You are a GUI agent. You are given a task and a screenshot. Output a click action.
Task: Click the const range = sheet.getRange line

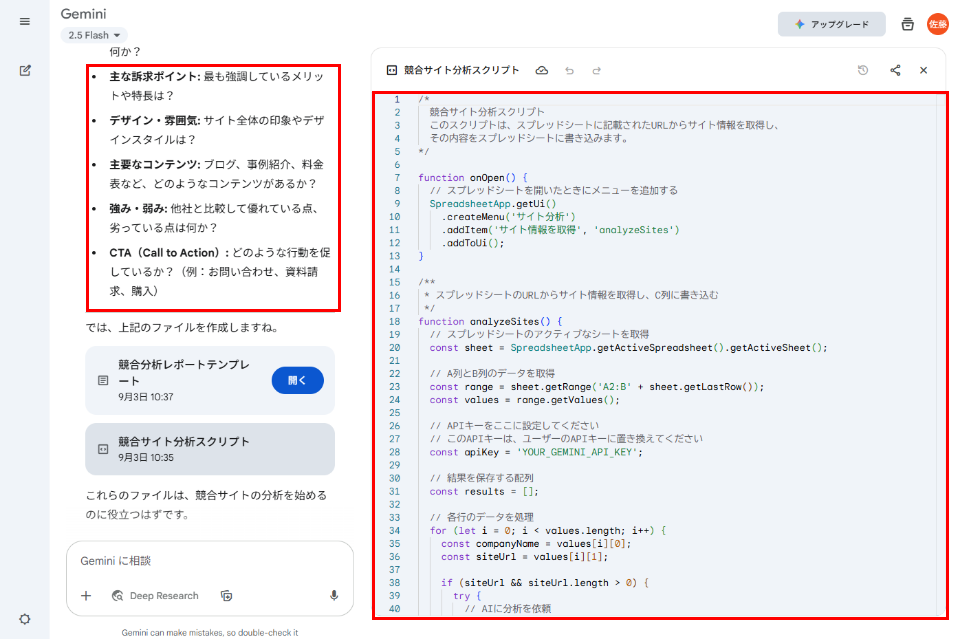click(597, 387)
